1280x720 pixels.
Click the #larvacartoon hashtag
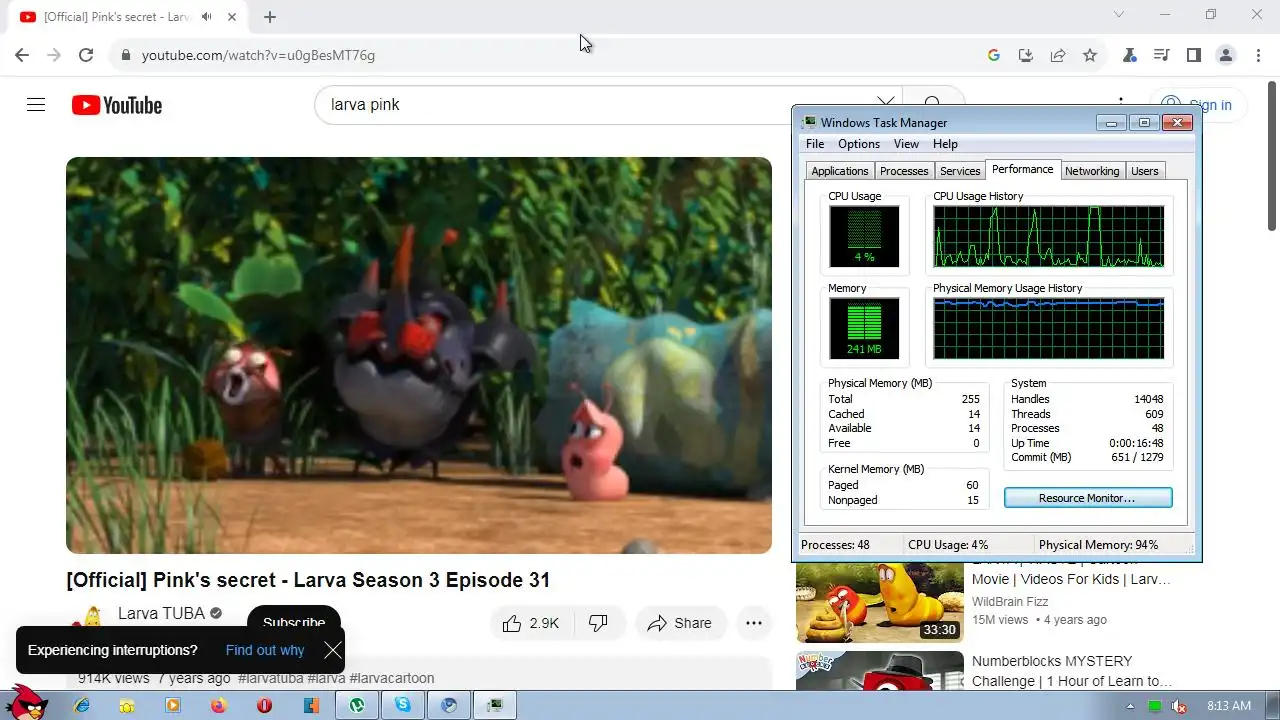point(392,678)
